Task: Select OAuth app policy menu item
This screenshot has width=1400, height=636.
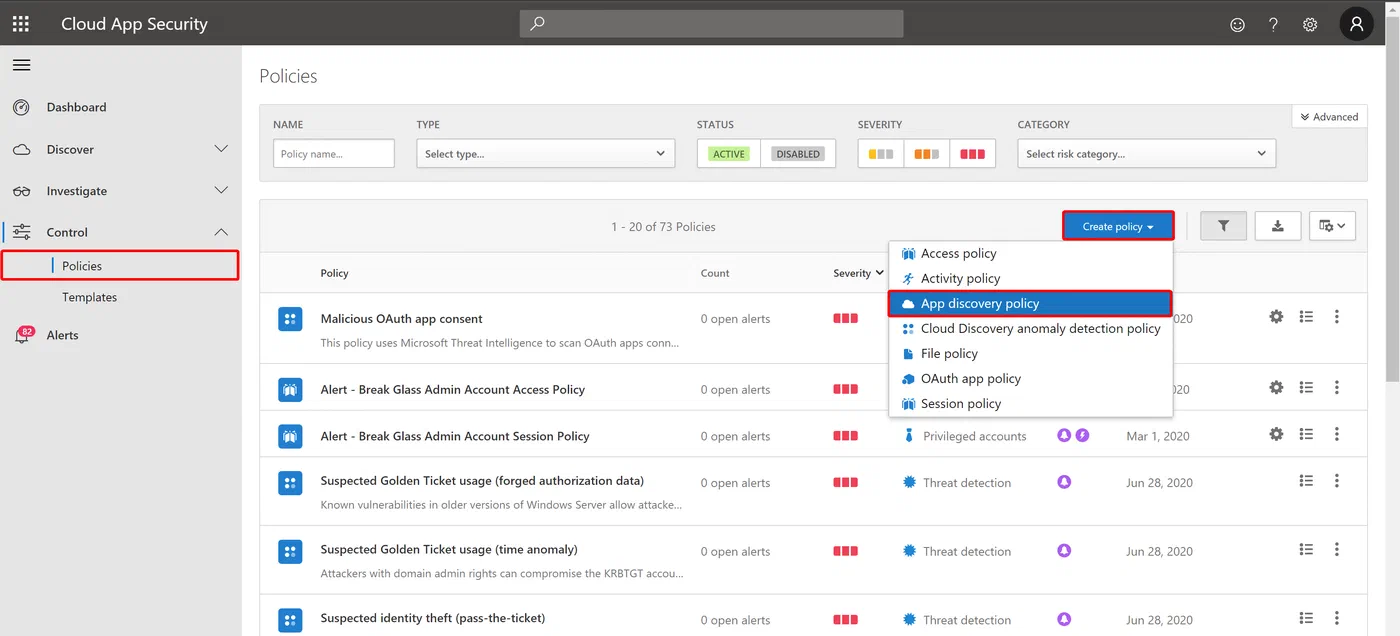Action: (1030, 379)
